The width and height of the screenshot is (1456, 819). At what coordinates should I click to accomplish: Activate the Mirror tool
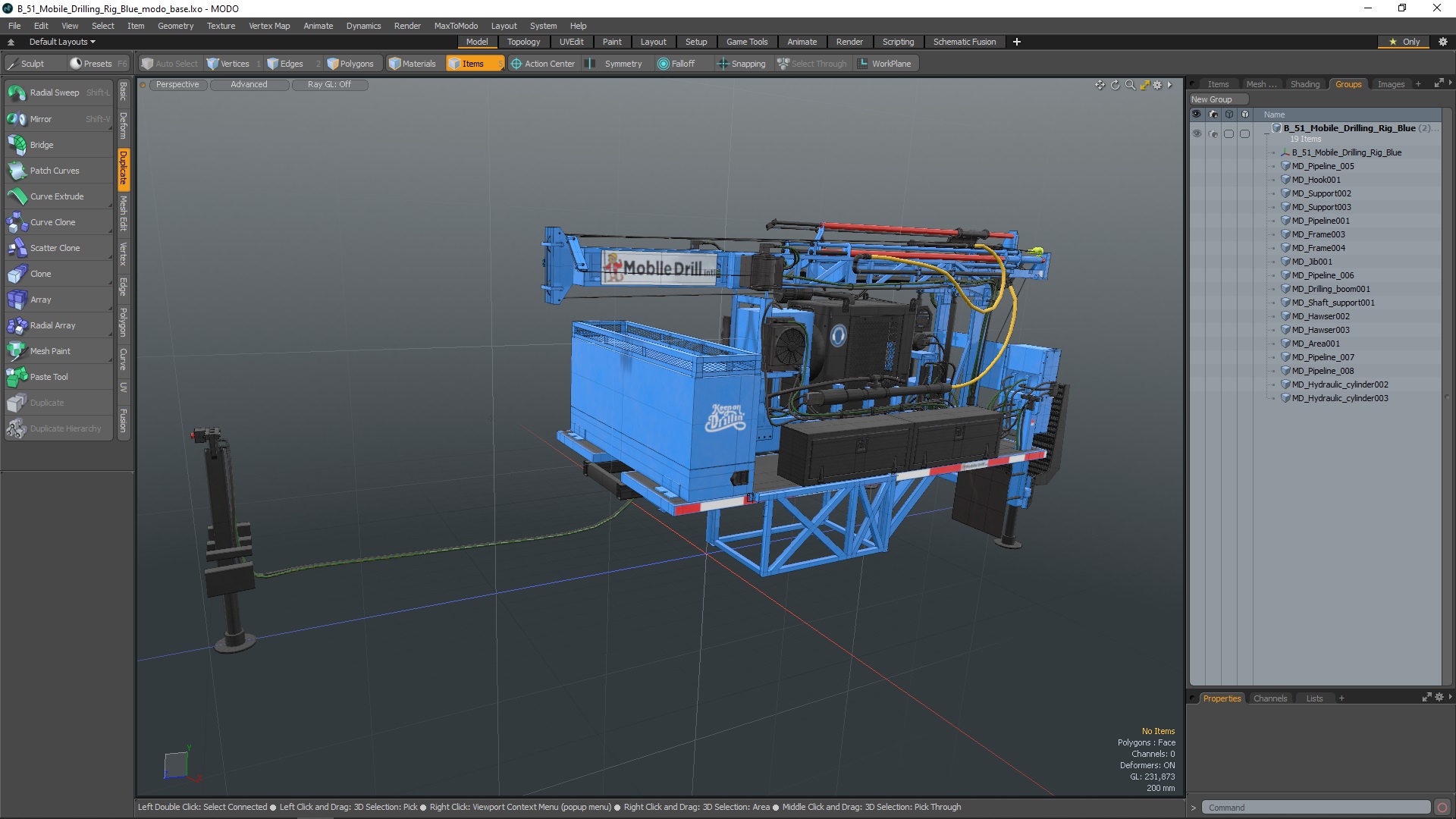click(x=58, y=119)
